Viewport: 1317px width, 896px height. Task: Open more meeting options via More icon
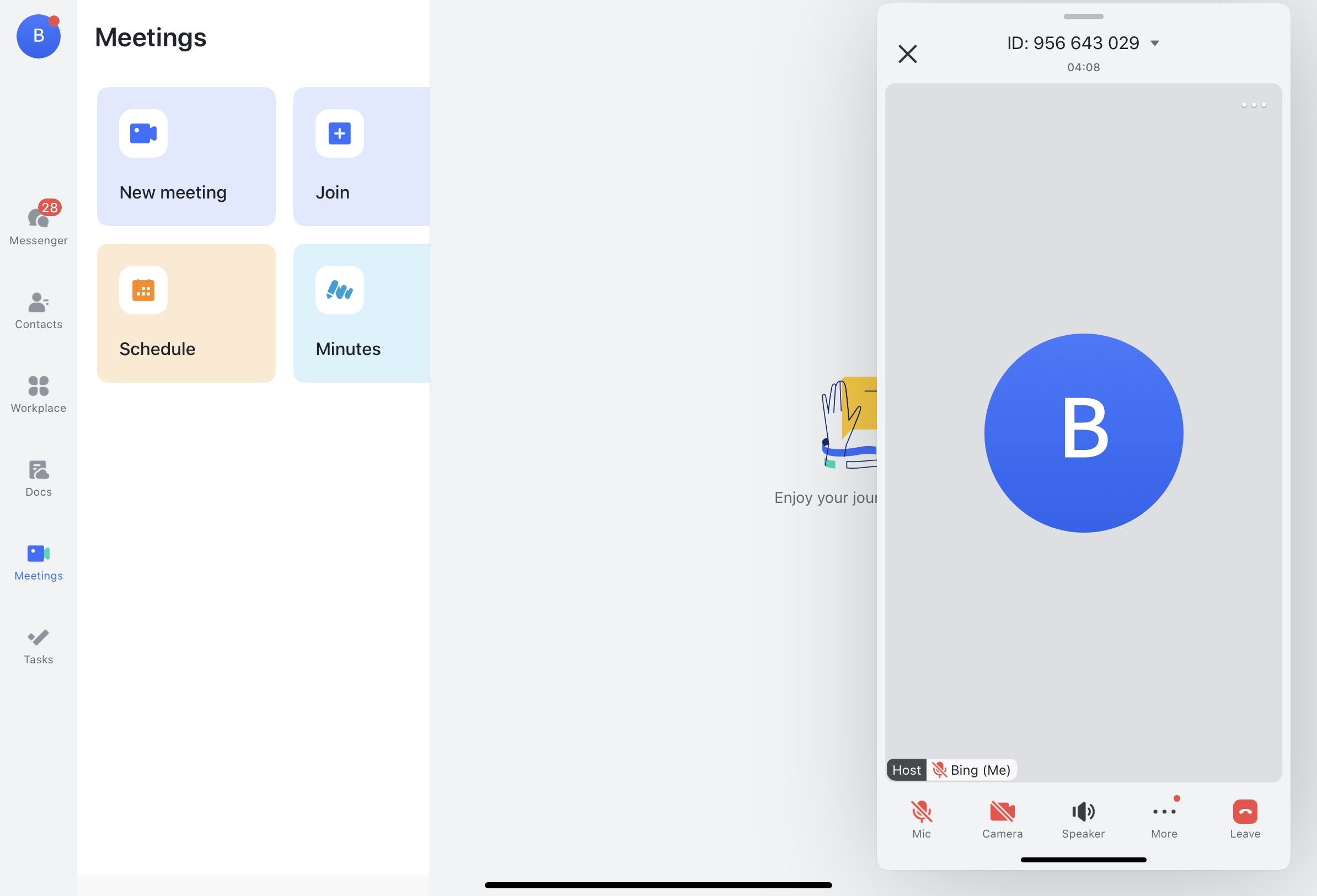click(1164, 818)
